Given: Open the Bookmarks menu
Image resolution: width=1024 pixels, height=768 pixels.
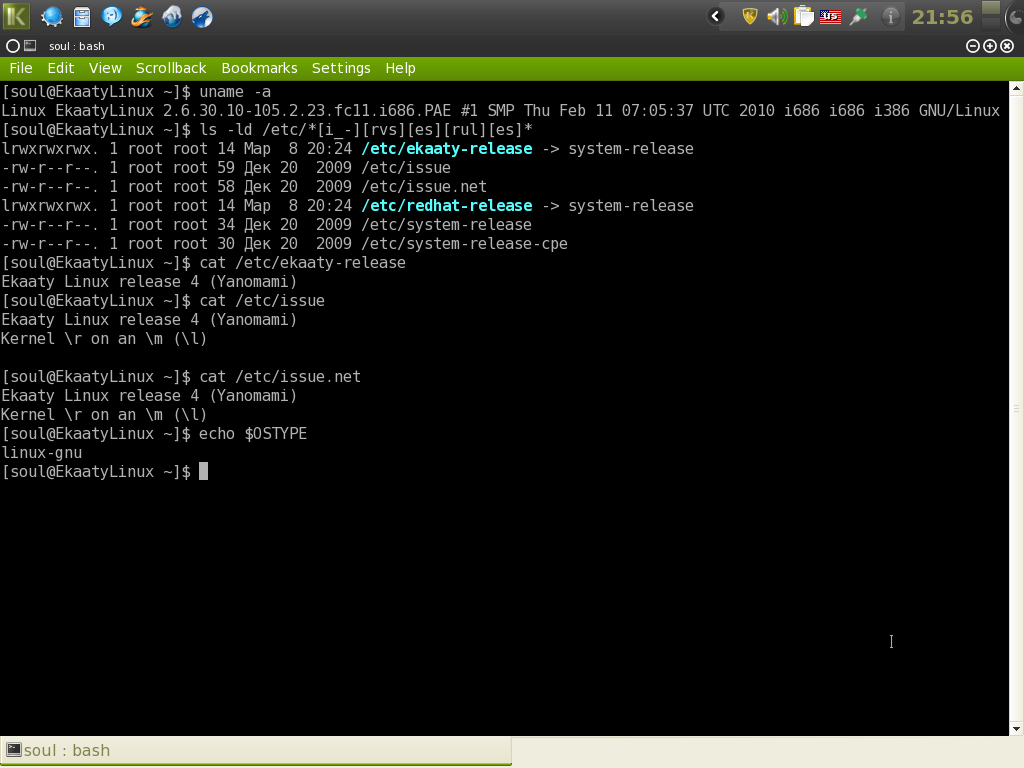Looking at the screenshot, I should [x=259, y=68].
